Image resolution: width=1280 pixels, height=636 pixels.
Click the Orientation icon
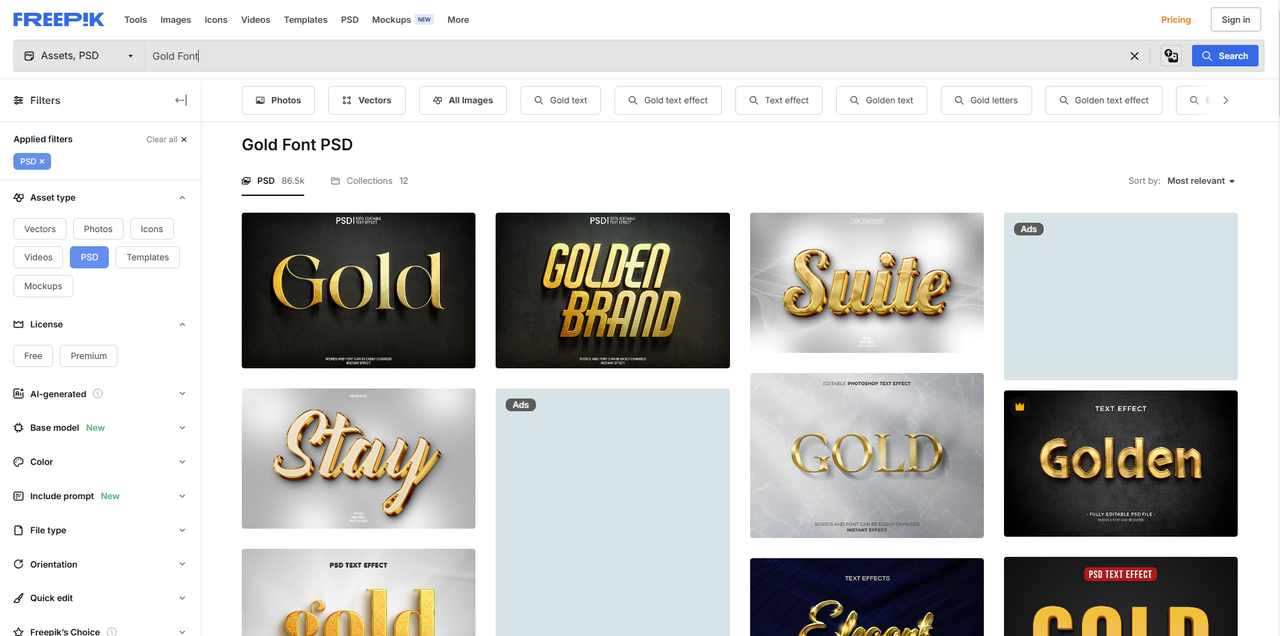pyautogui.click(x=19, y=564)
